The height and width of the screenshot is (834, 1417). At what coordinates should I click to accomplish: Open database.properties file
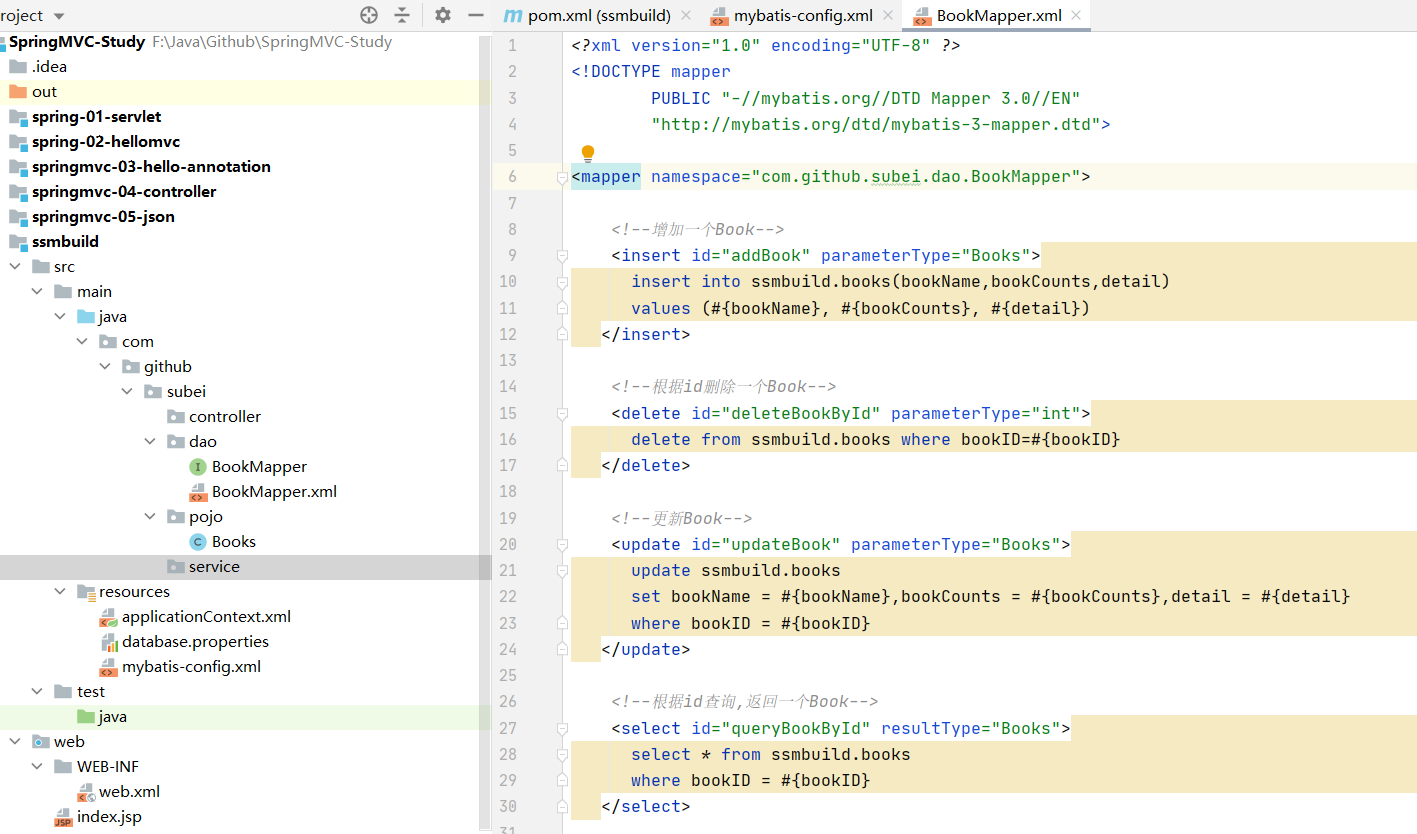(x=194, y=642)
